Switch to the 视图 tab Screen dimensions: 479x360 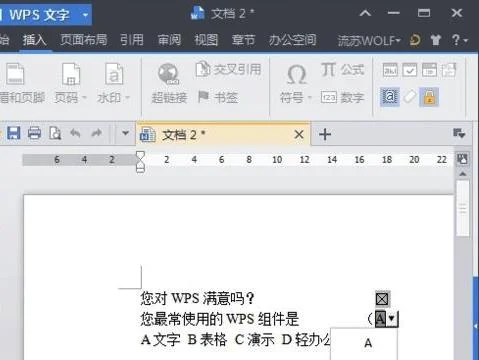coord(206,40)
